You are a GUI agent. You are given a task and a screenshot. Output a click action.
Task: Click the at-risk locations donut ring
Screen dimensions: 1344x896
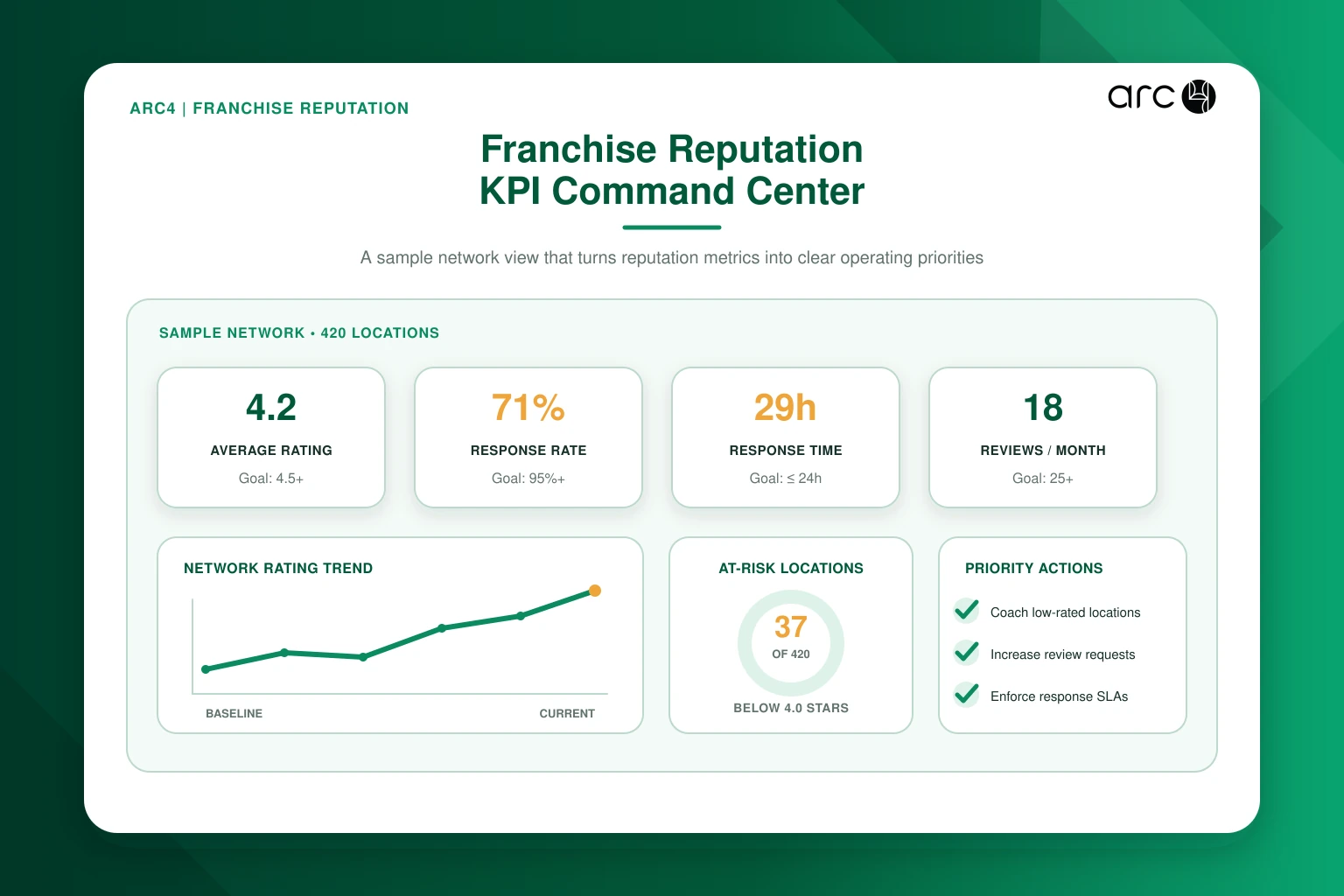pos(791,643)
